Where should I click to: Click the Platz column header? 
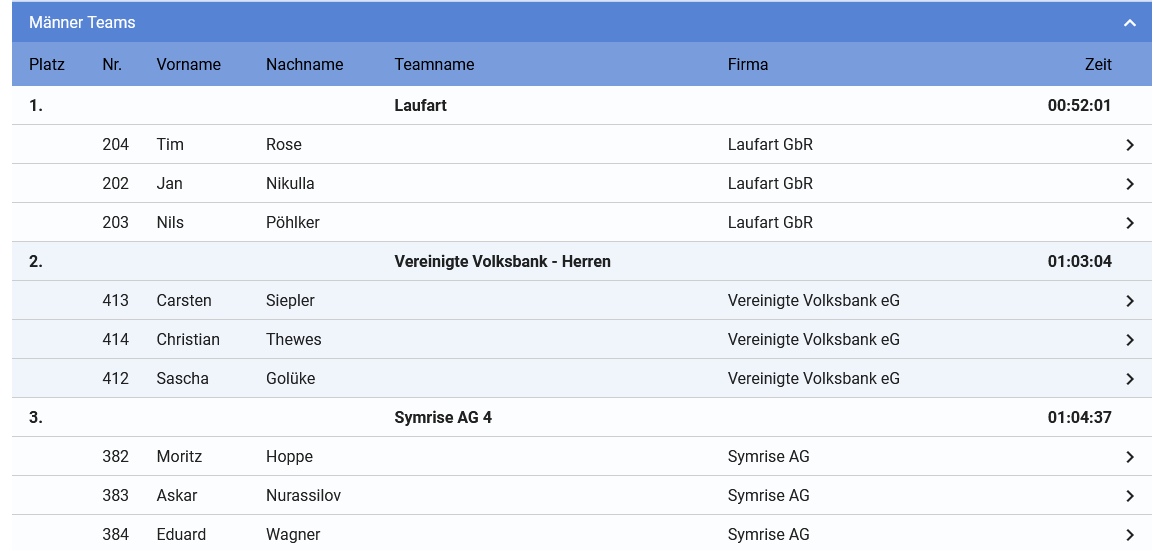47,64
